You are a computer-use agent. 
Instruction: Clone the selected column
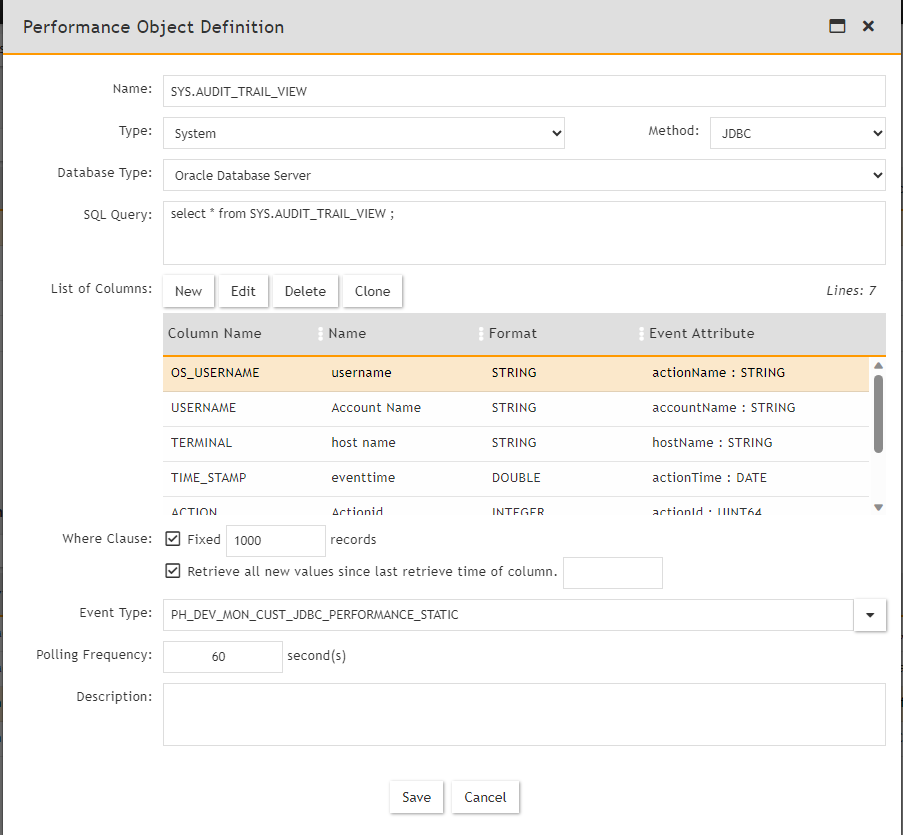click(372, 291)
